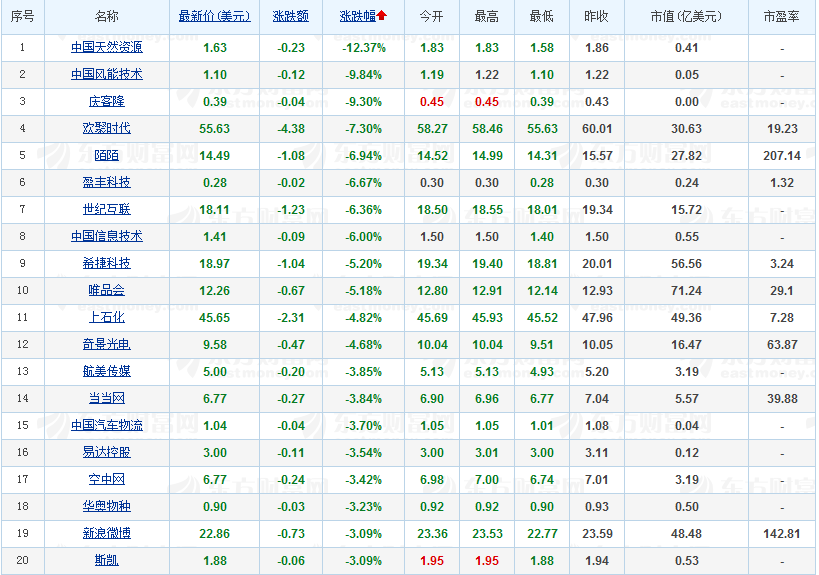Open stock link 希捷科技
Viewport: 819px width, 575px height.
tap(107, 263)
